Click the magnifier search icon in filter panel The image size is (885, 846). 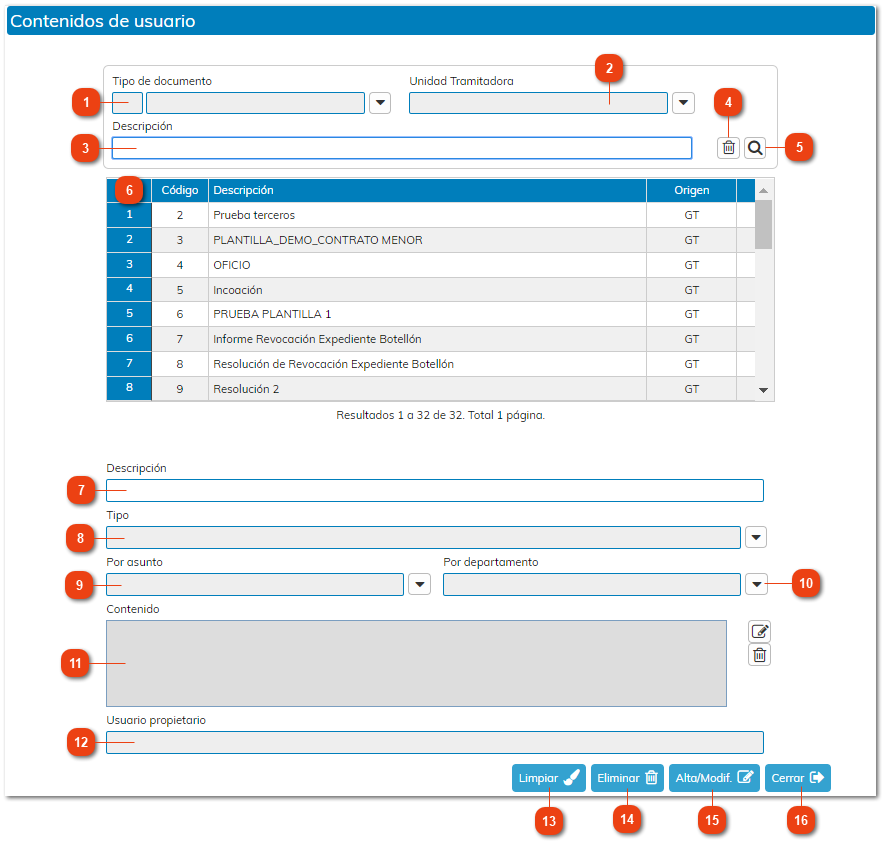pyautogui.click(x=755, y=148)
